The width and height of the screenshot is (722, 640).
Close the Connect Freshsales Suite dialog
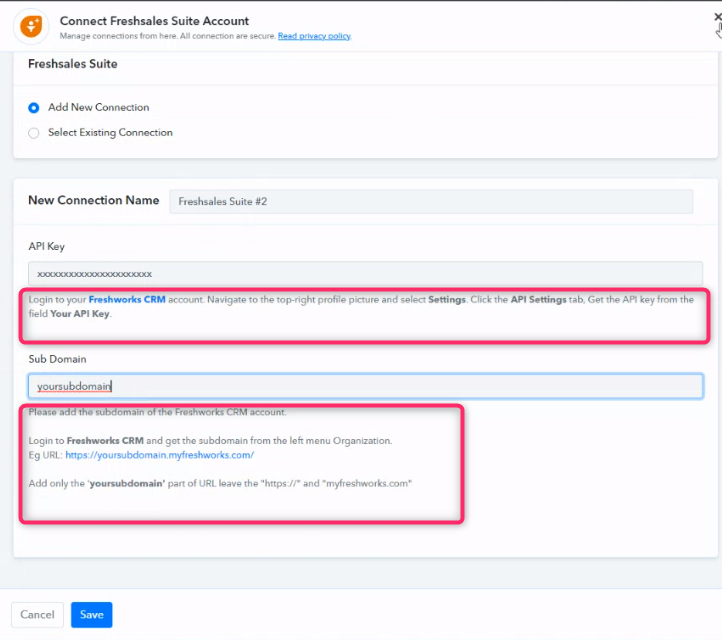[x=717, y=17]
